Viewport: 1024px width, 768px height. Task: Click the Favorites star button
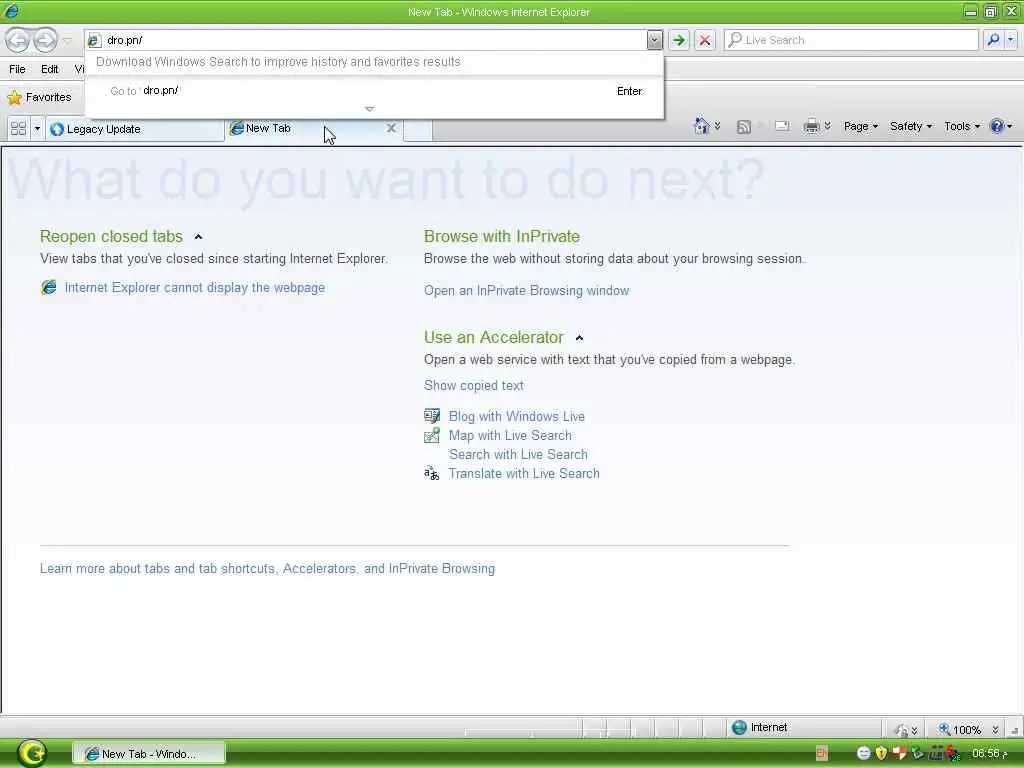(x=39, y=97)
